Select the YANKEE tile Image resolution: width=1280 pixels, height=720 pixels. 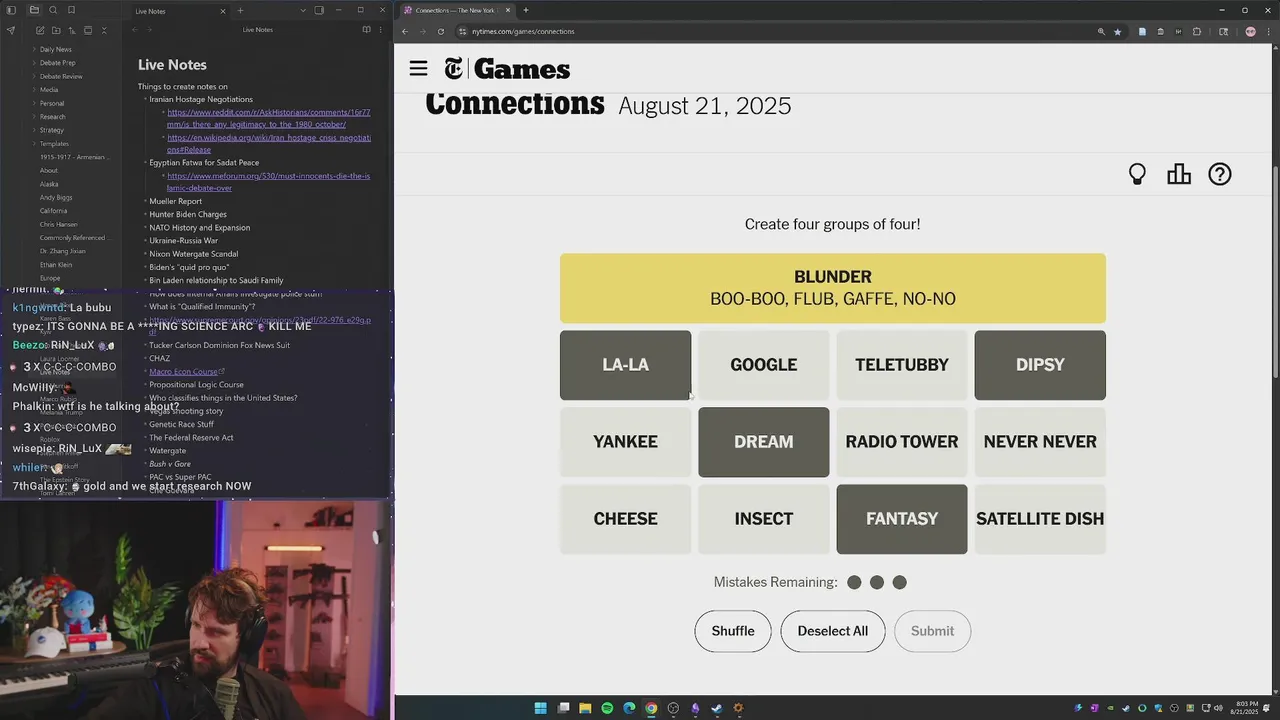pos(625,442)
